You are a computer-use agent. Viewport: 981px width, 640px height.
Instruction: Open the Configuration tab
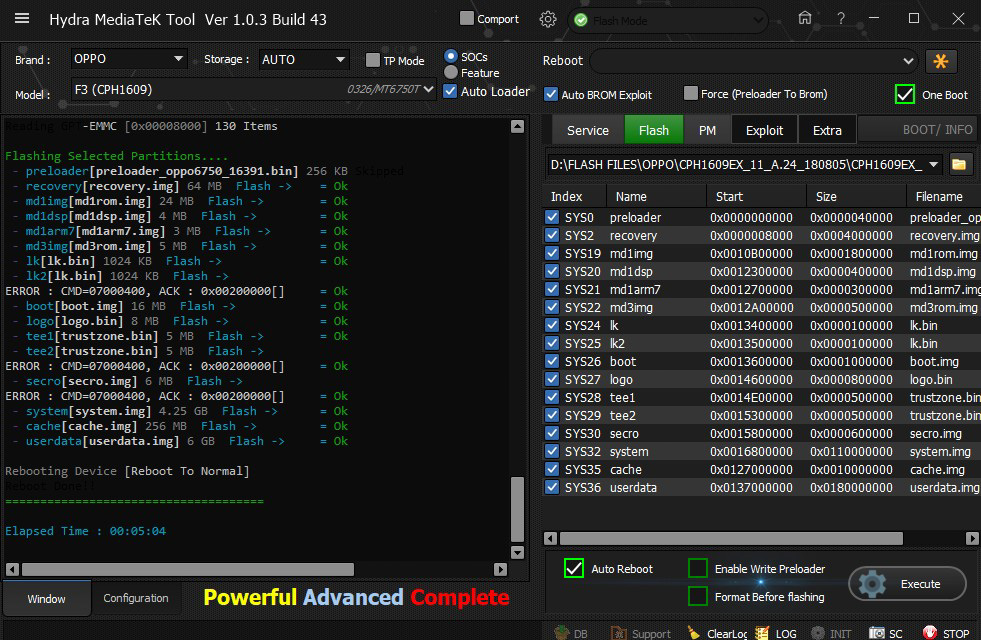pos(136,598)
